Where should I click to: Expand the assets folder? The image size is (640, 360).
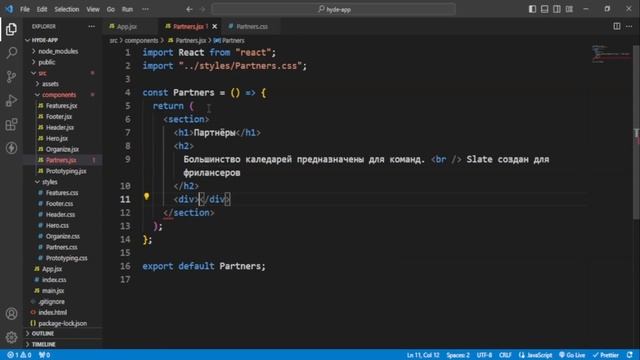click(x=50, y=84)
